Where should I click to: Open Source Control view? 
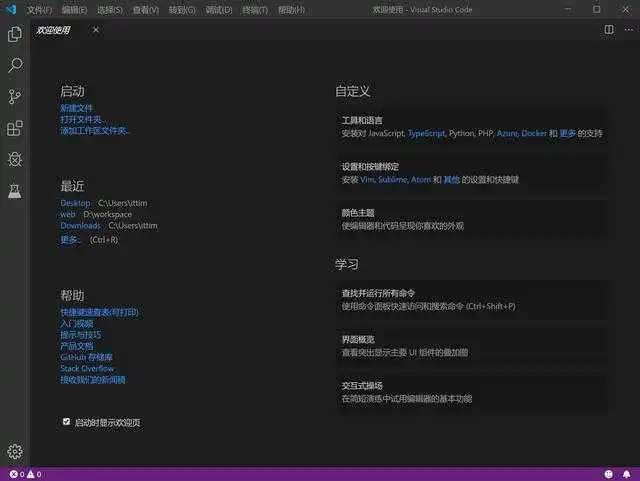click(x=15, y=97)
